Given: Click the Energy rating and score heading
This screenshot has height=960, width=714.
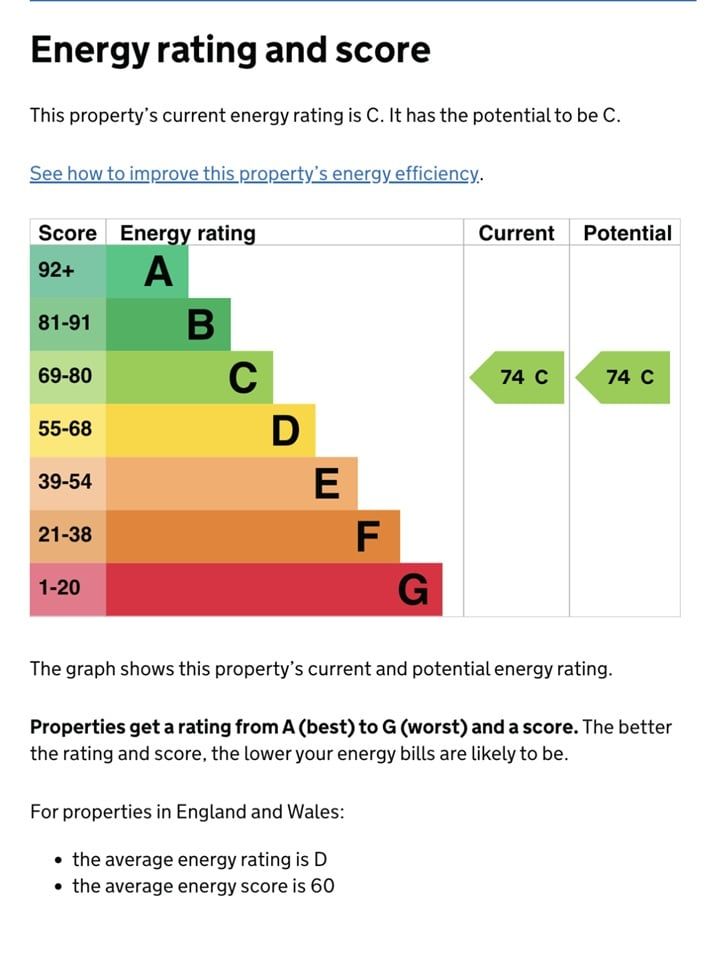Looking at the screenshot, I should point(230,50).
